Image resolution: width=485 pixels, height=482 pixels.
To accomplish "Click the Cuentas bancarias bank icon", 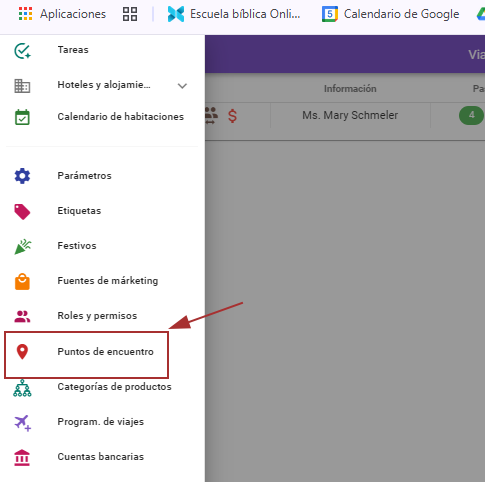I will coord(22,457).
